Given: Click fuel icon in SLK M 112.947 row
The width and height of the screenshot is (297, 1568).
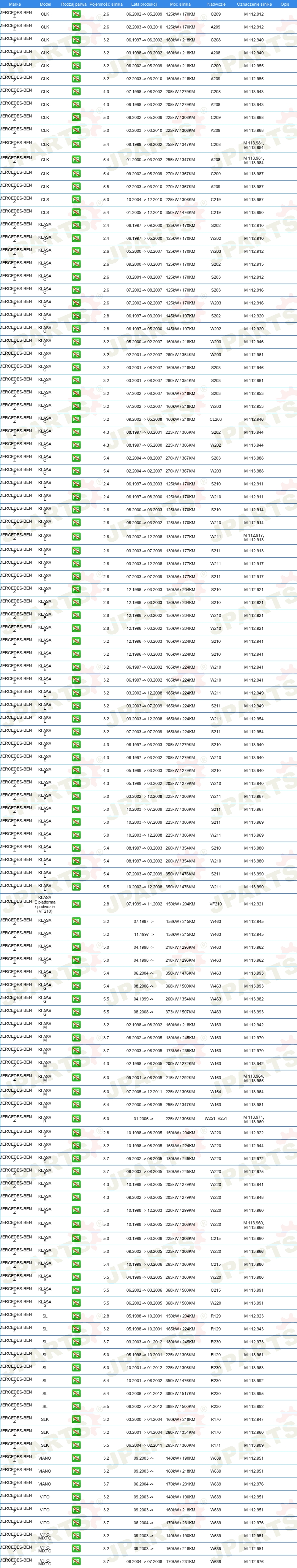Looking at the screenshot, I should coord(76,1419).
